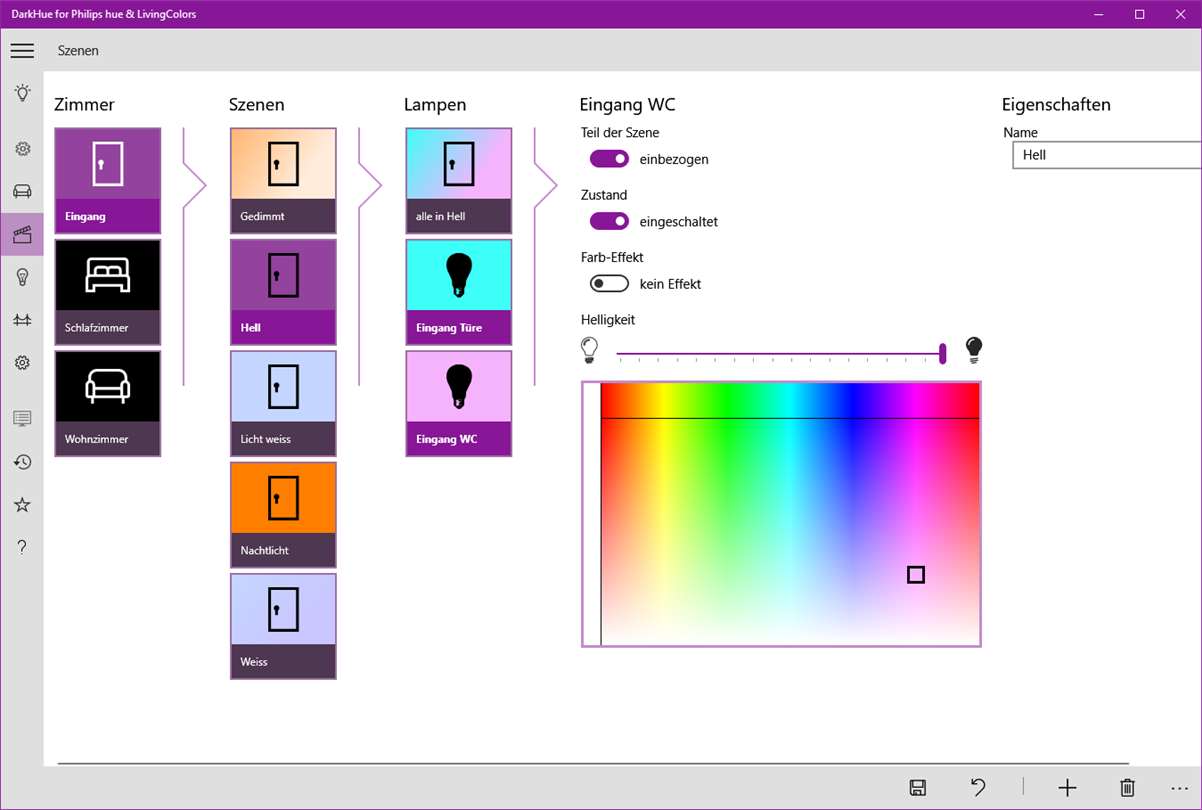Select the Eingang Türe lamp tile

(x=459, y=292)
